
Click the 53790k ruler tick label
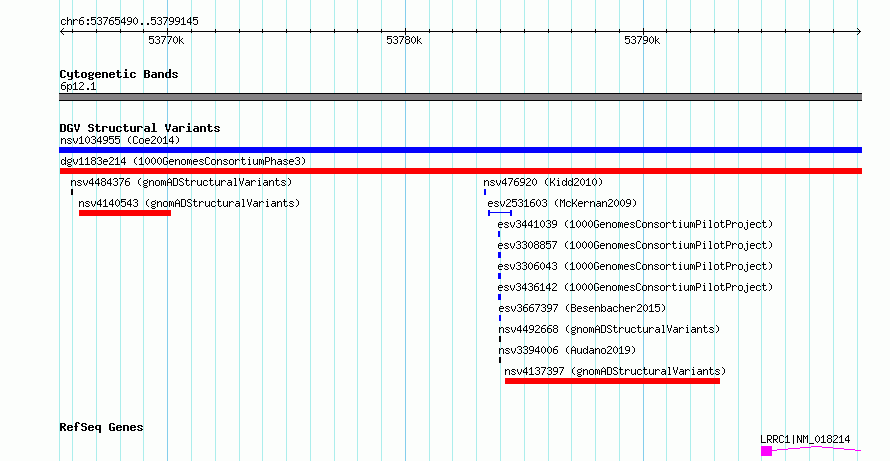coord(642,40)
